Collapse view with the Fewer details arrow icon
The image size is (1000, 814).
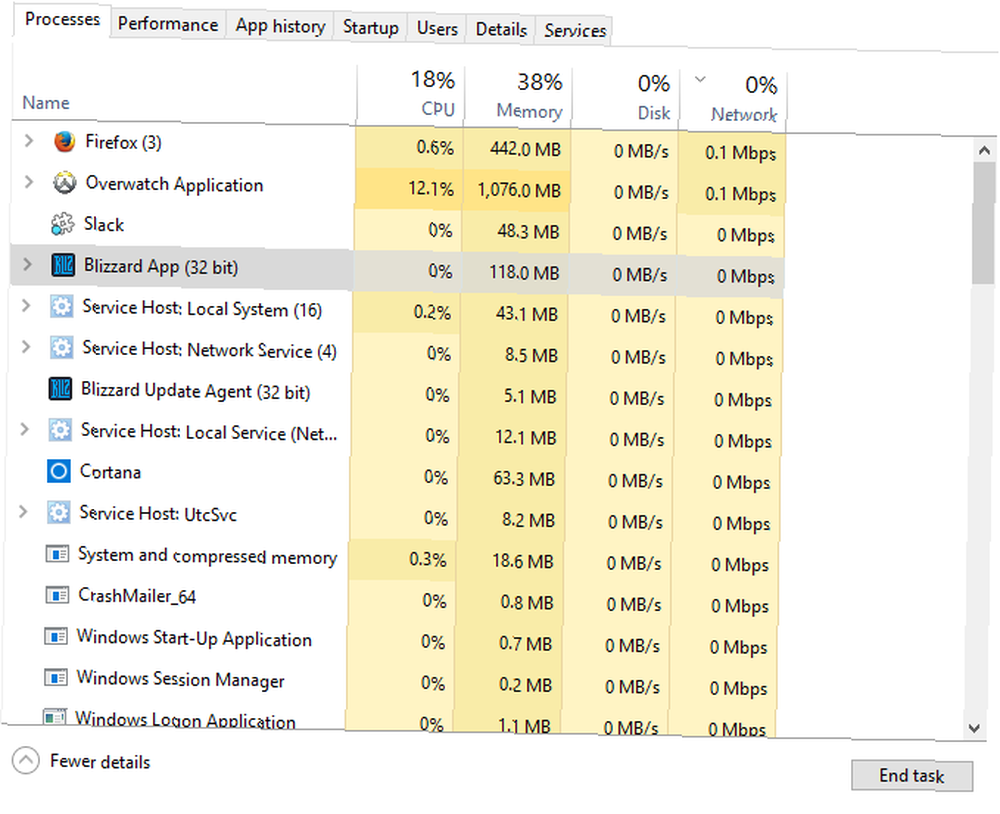(x=26, y=760)
